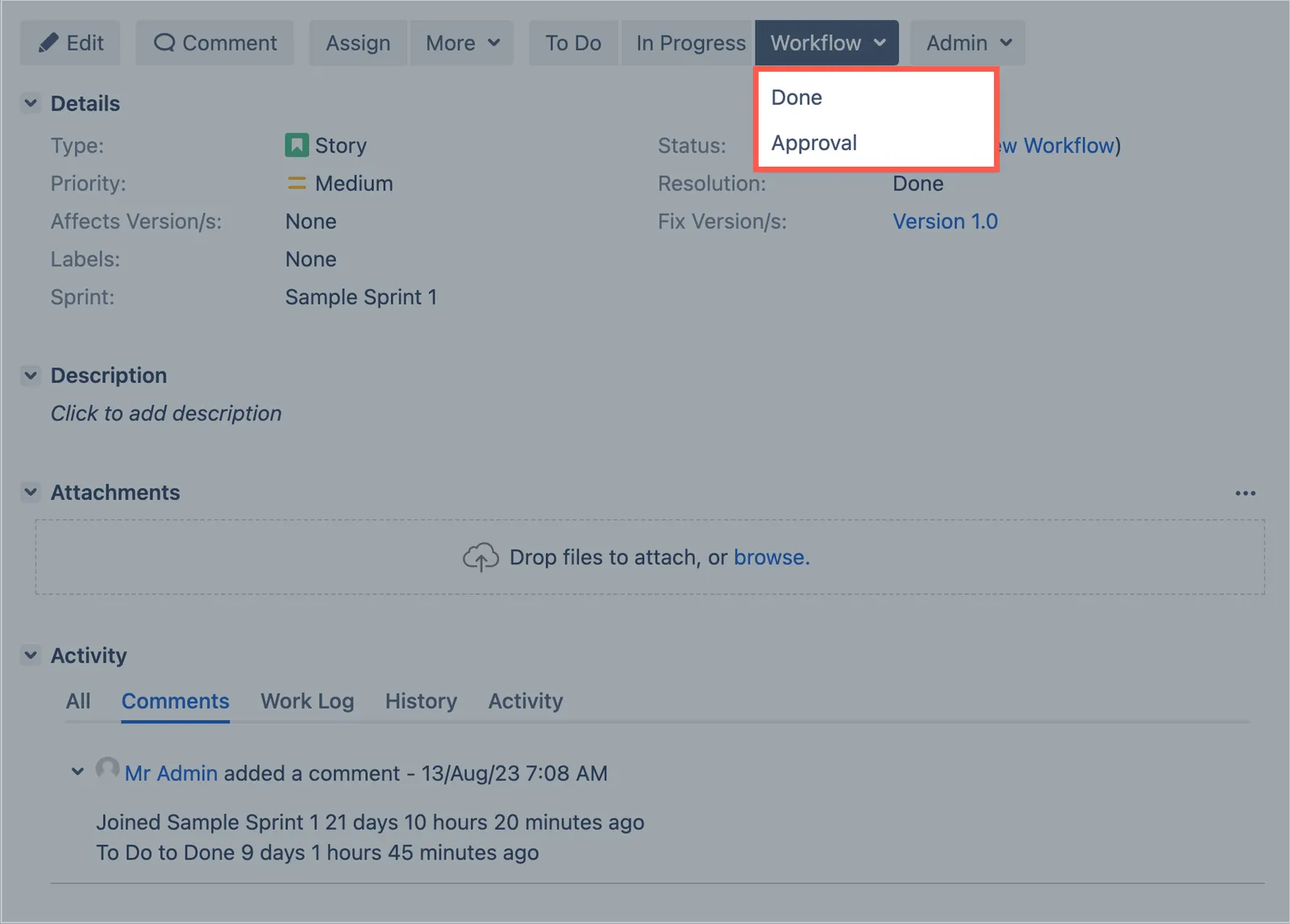Collapse the Attachments section
This screenshot has height=924, width=1290.
(x=31, y=492)
